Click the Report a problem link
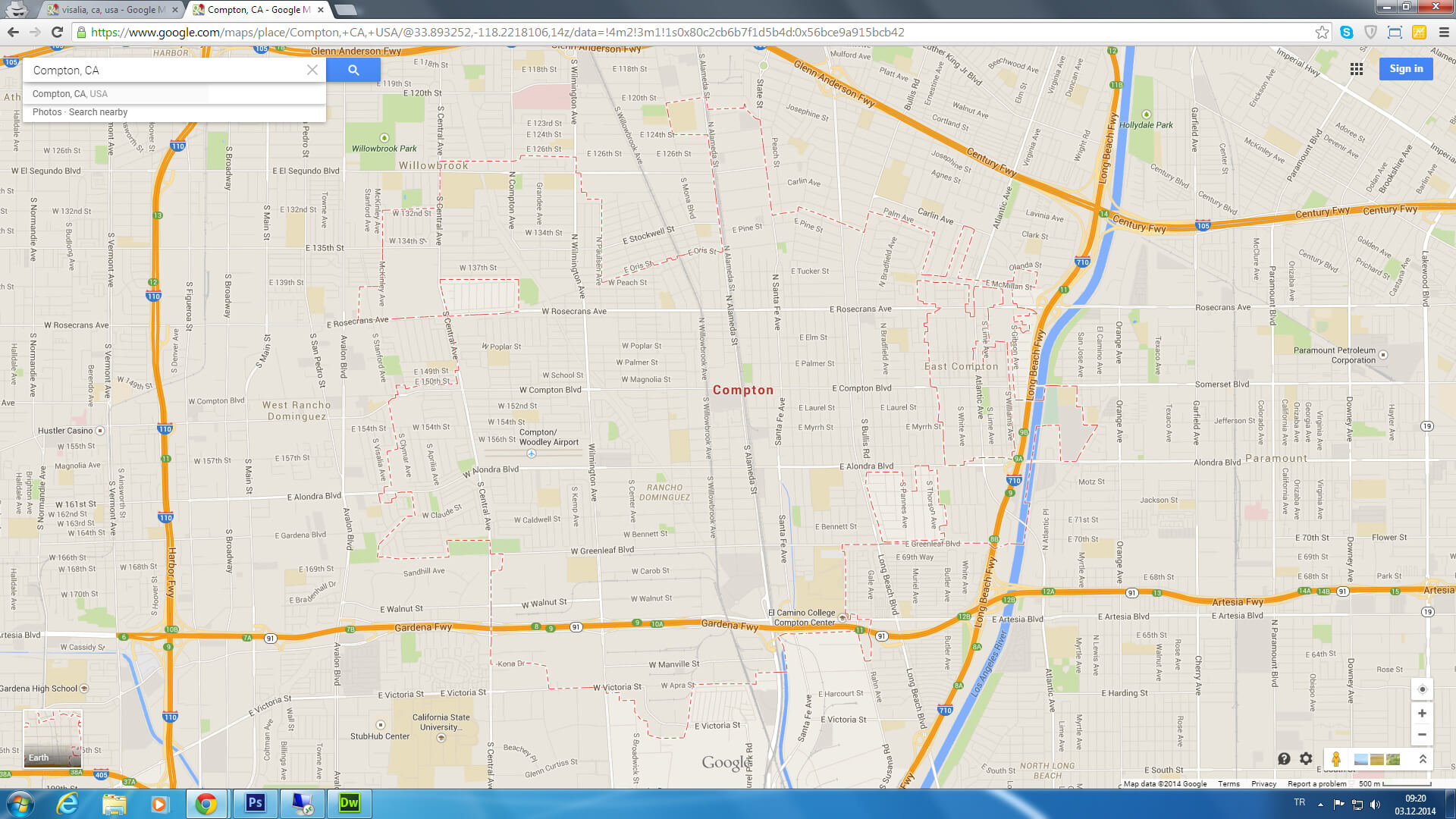Screen dimensions: 1456x819 pyautogui.click(x=1316, y=784)
